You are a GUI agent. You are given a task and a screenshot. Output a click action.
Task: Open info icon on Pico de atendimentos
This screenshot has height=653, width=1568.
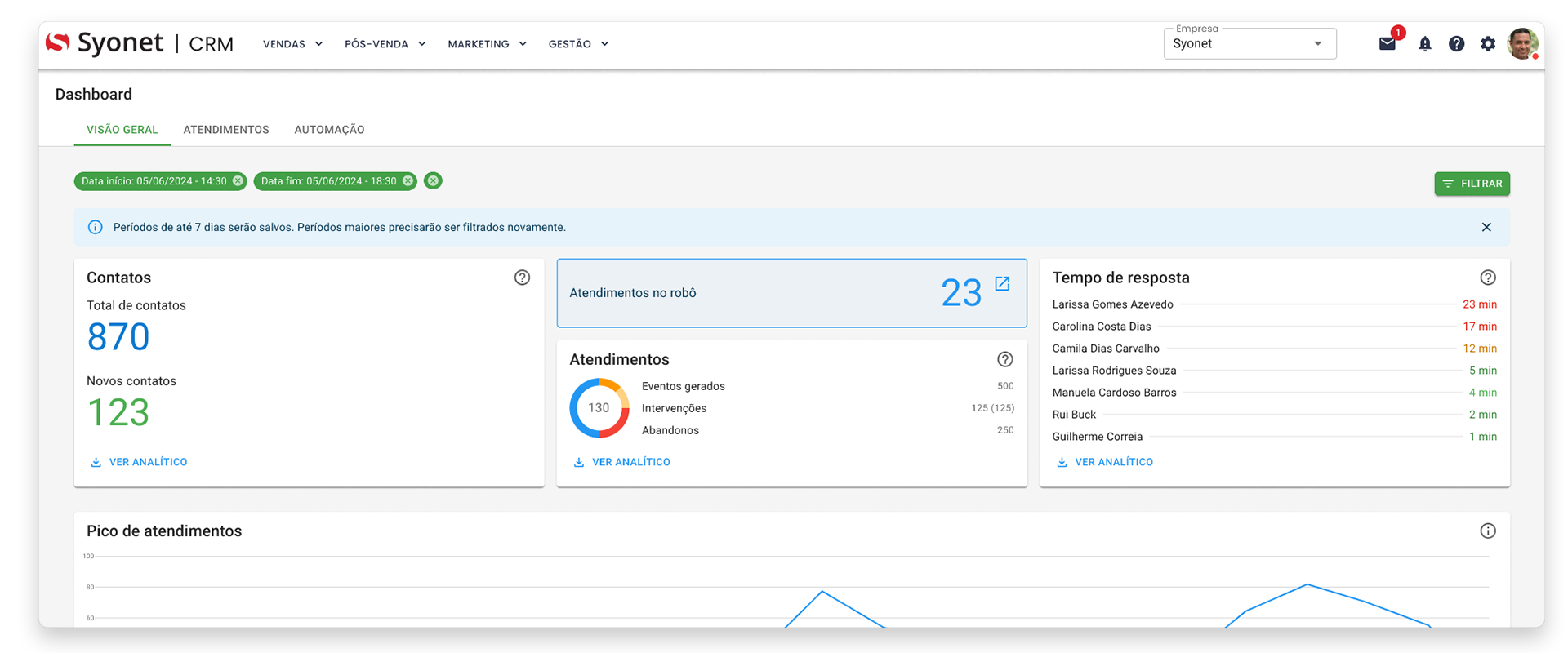[1488, 531]
